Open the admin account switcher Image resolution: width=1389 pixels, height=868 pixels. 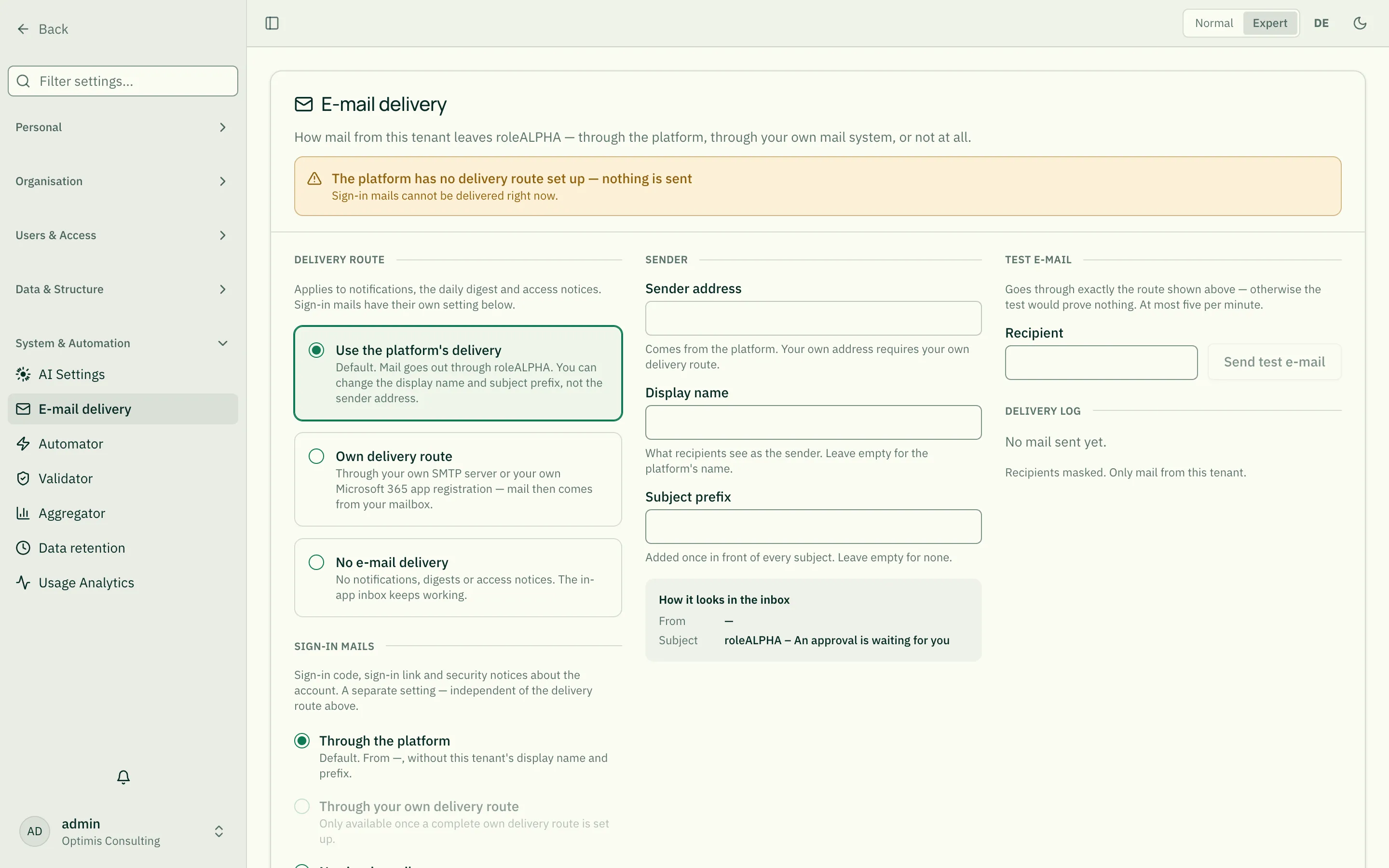[123, 831]
